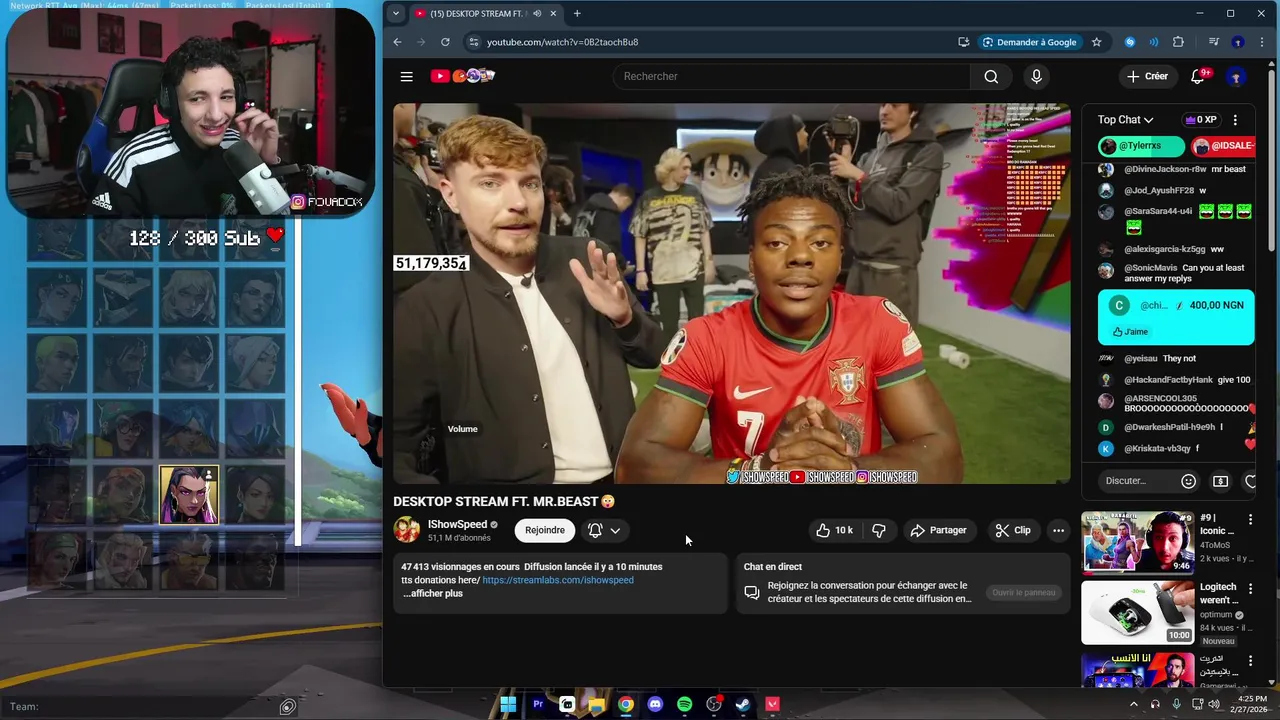Open options for the #9 Iconic video
The image size is (1280, 720).
[x=1250, y=519]
